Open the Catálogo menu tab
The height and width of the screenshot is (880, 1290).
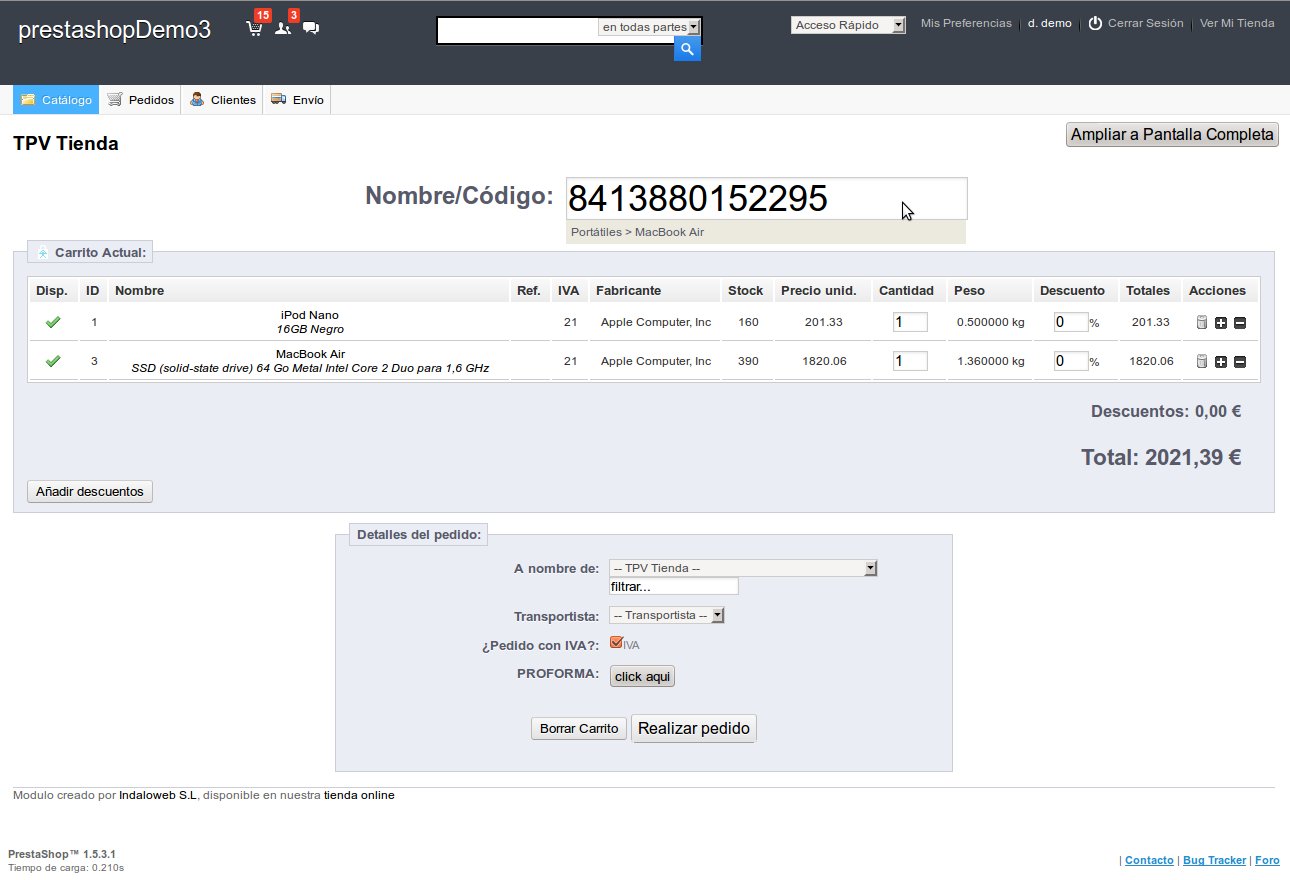56,100
